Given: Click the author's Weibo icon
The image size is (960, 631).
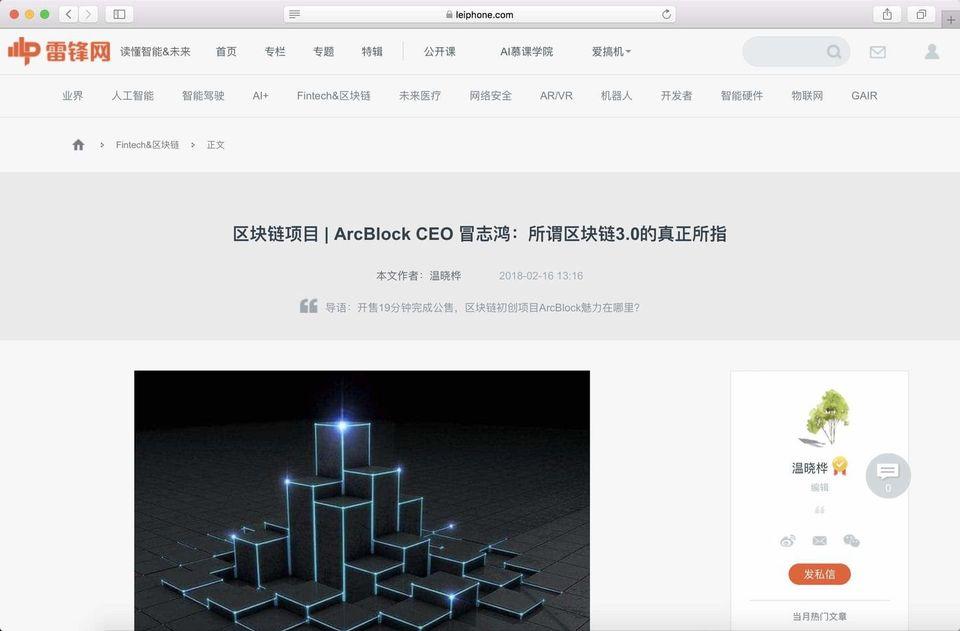Looking at the screenshot, I should (788, 540).
